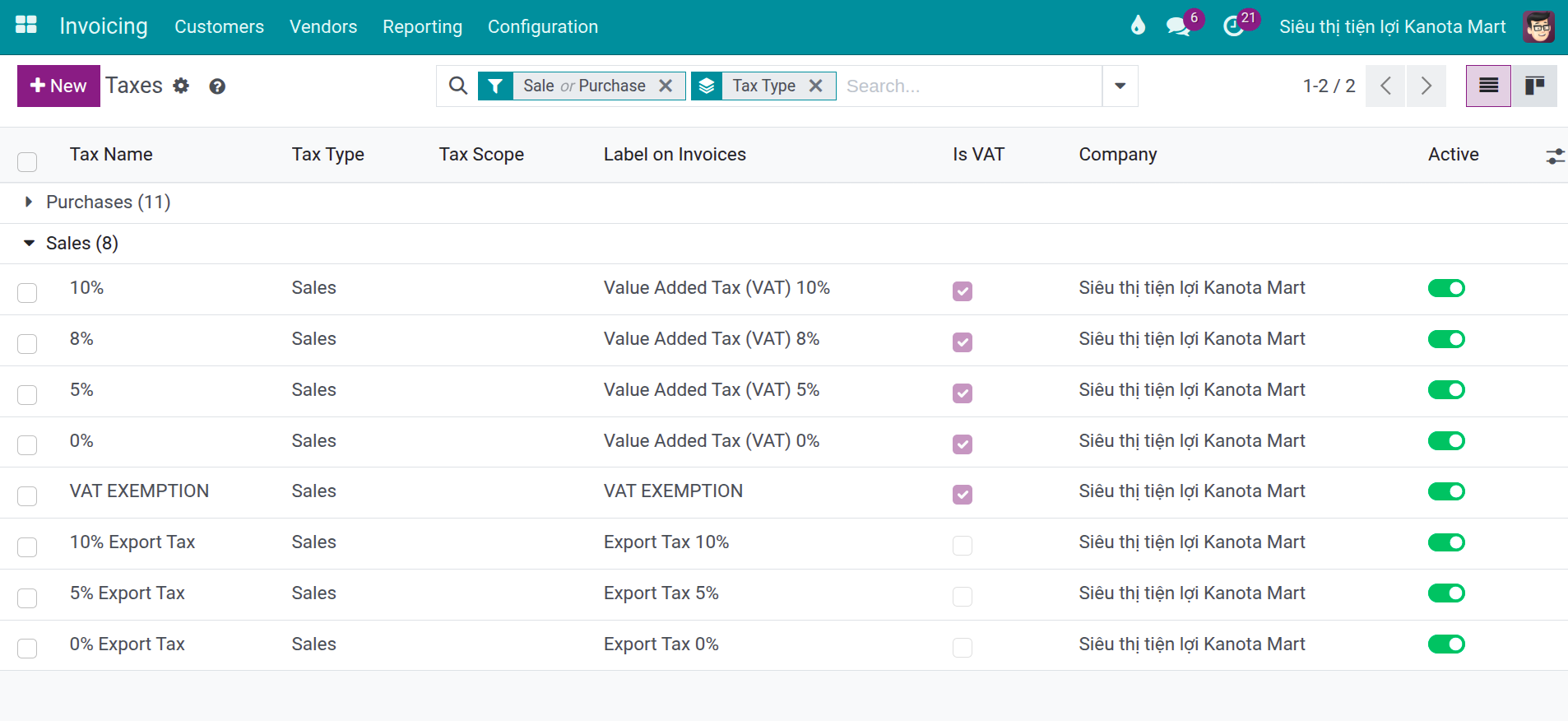Deactivate the 10% tax Active switch
Image resolution: width=1568 pixels, height=721 pixels.
click(1446, 288)
